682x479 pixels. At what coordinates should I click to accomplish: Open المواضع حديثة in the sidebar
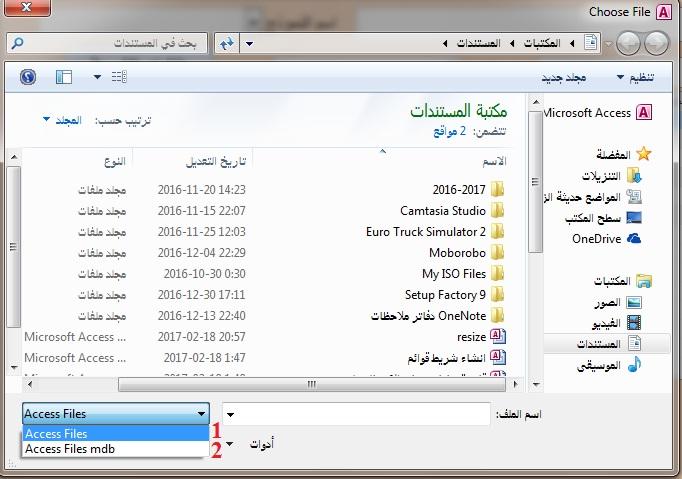[x=593, y=197]
